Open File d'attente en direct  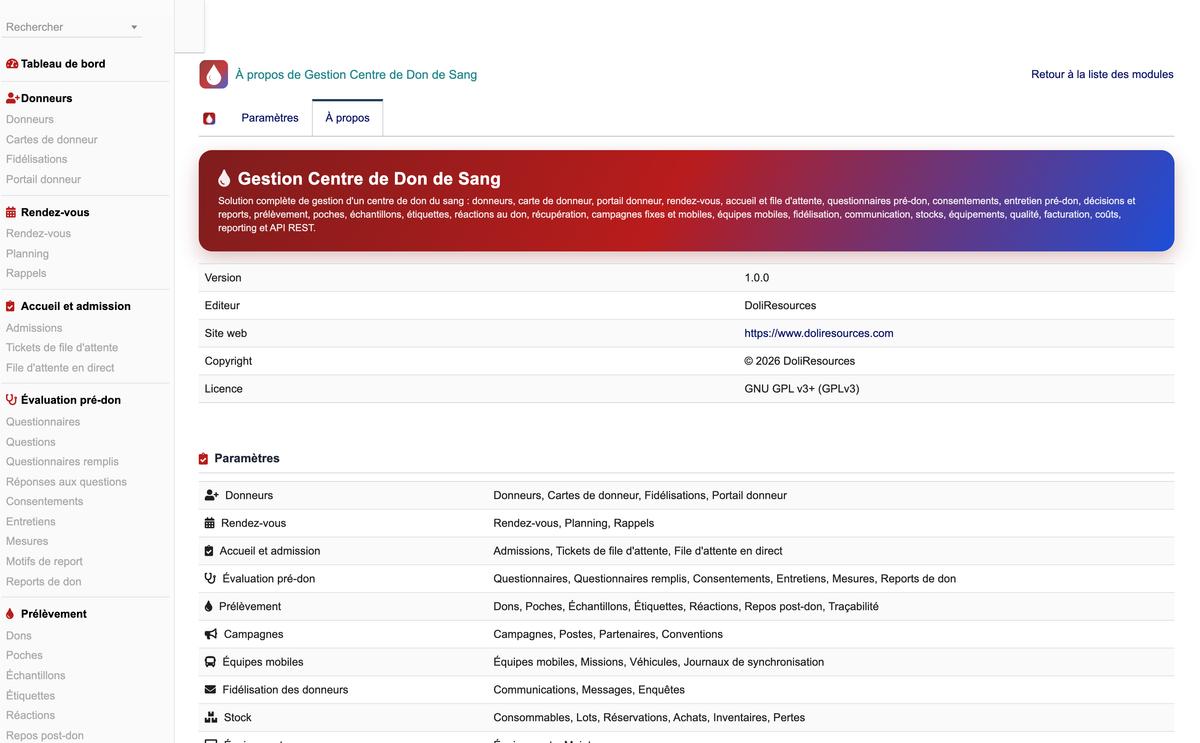60,368
